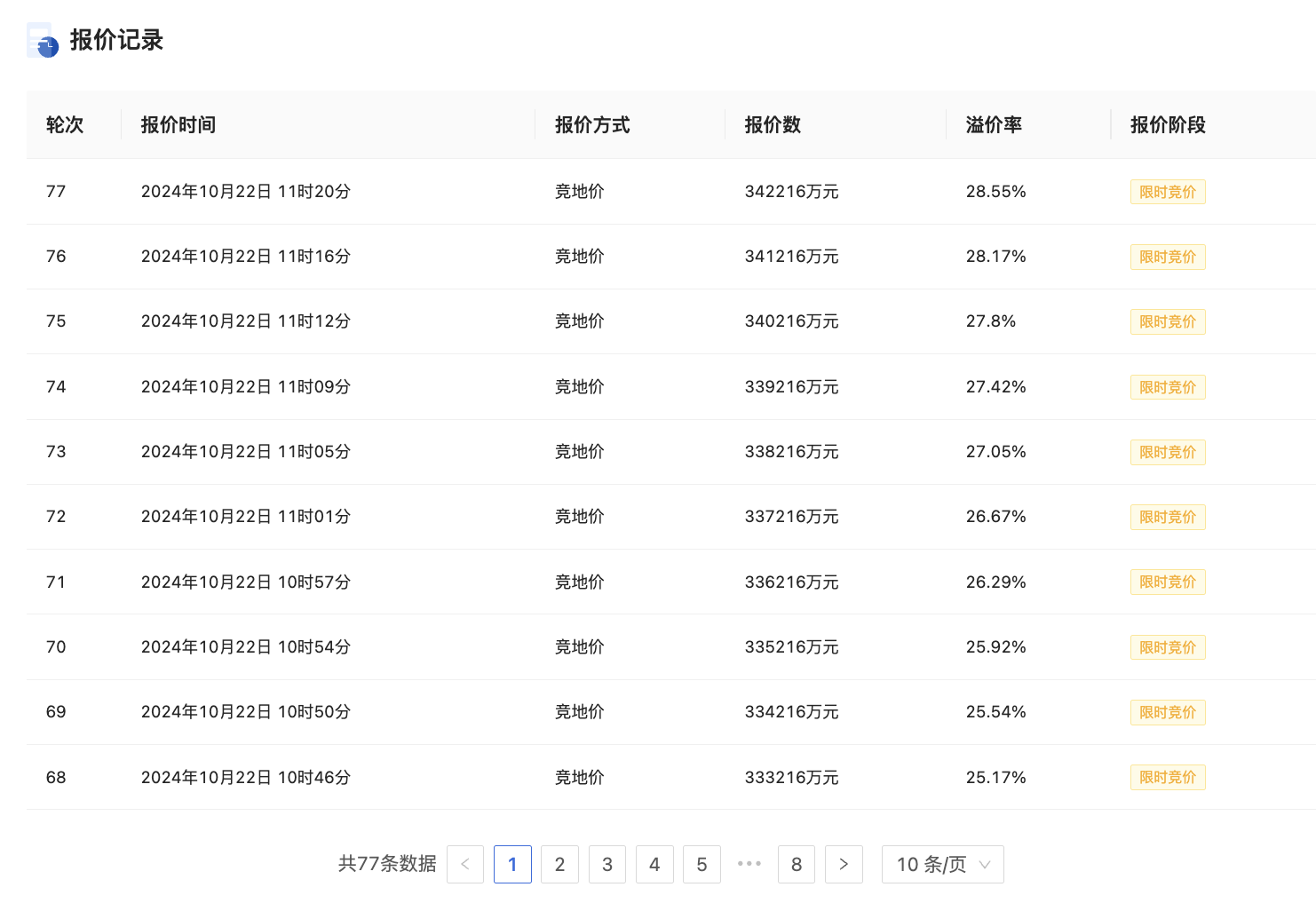Select the 342216万元 bid amount cell
The height and width of the screenshot is (911, 1316).
pos(792,192)
